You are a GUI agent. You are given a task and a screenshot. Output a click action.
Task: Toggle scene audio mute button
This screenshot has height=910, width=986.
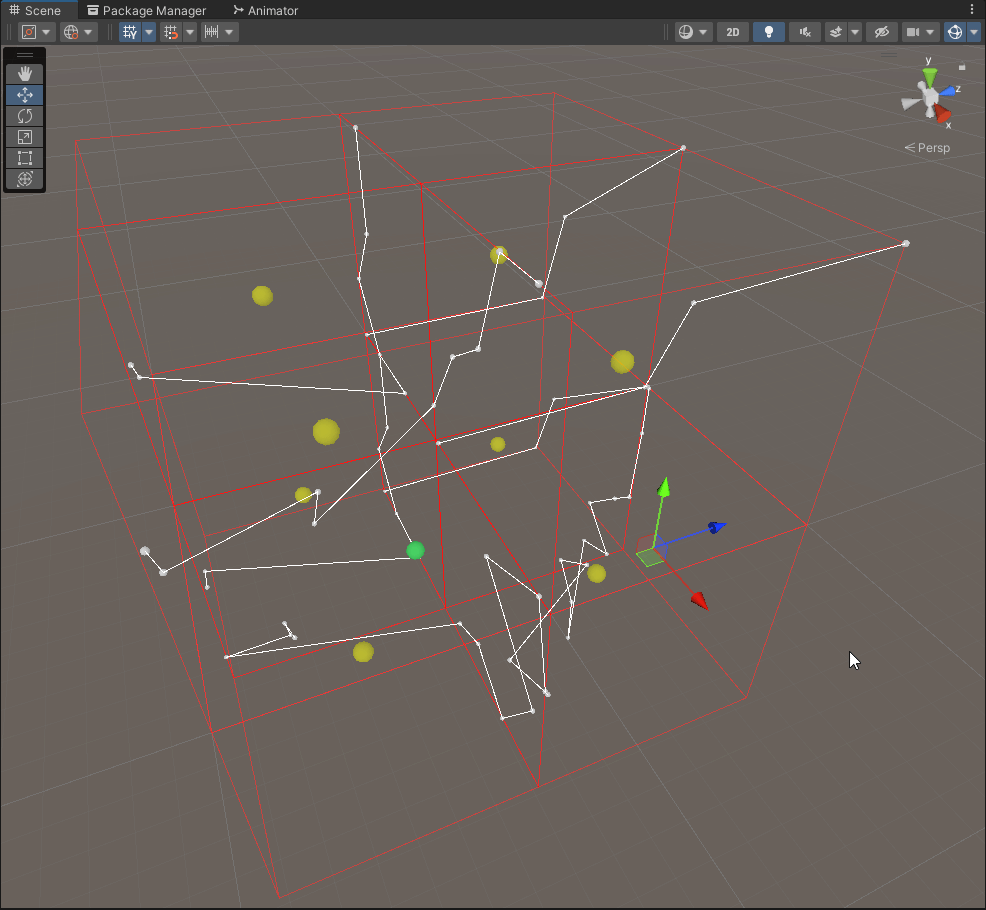point(804,32)
